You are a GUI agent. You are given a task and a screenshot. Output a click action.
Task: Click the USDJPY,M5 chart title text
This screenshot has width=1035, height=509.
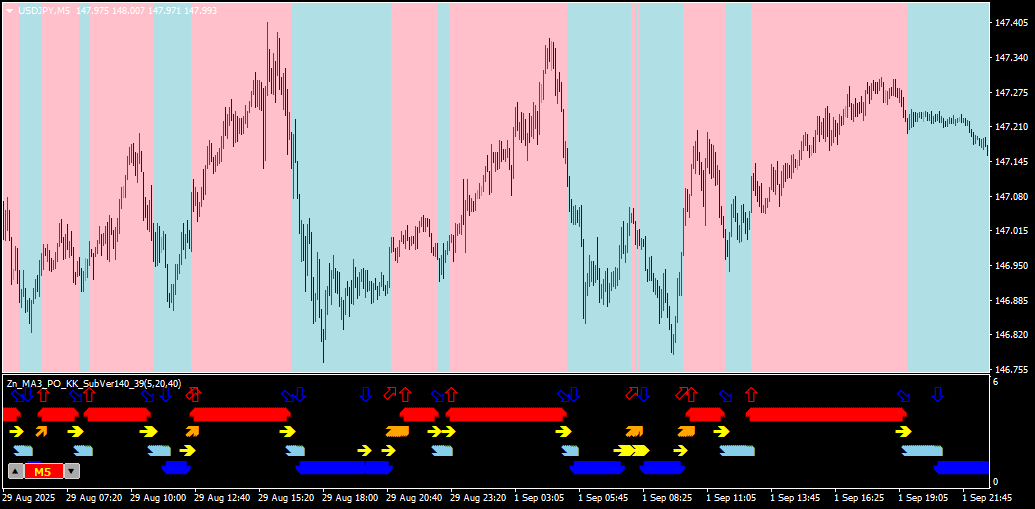click(x=44, y=11)
